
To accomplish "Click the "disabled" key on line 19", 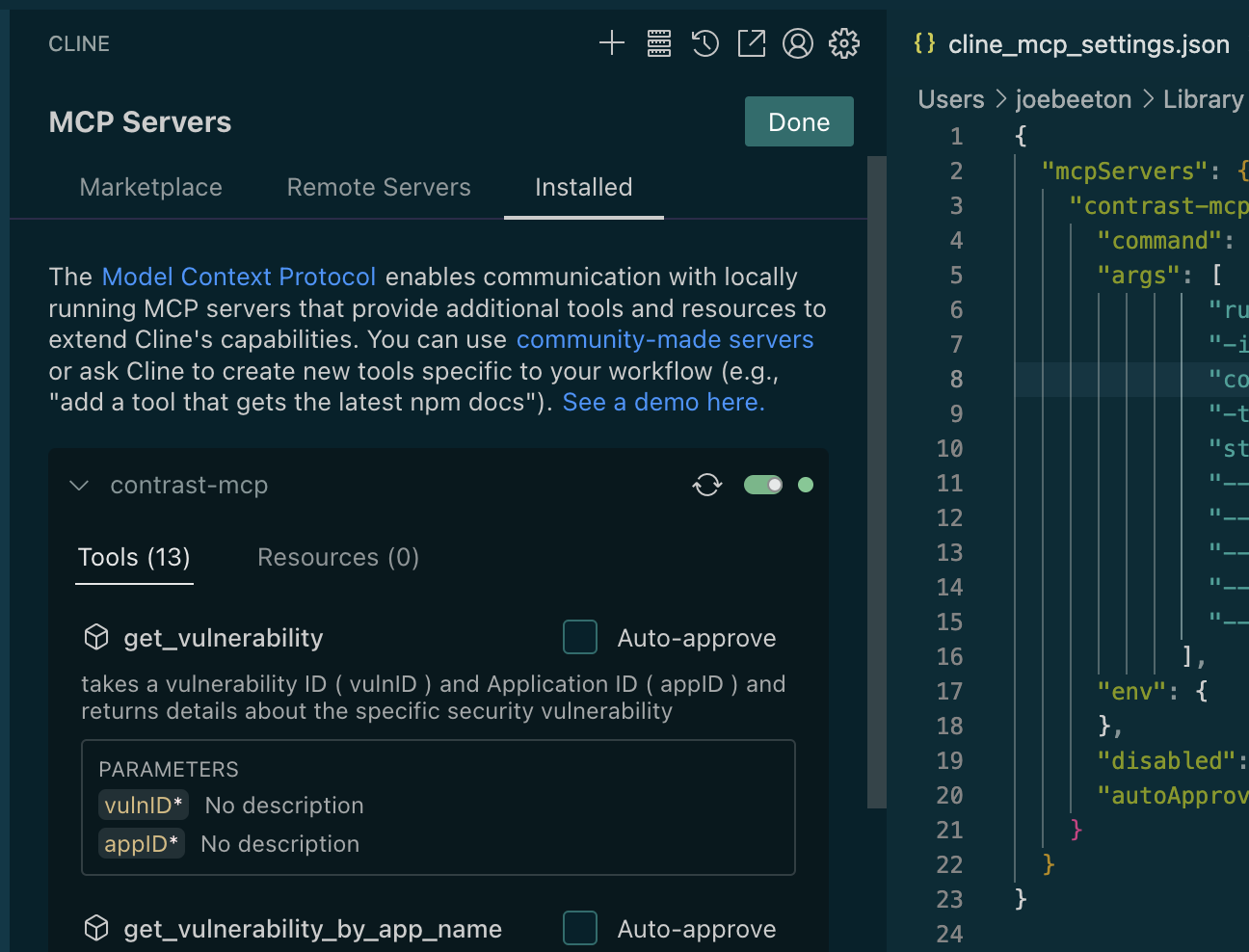I will (x=1167, y=760).
